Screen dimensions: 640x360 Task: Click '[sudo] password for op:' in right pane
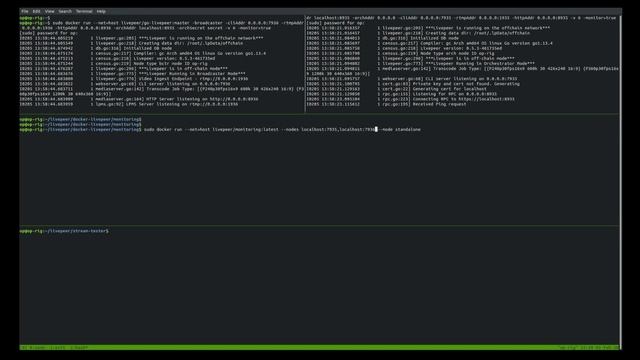(x=335, y=23)
